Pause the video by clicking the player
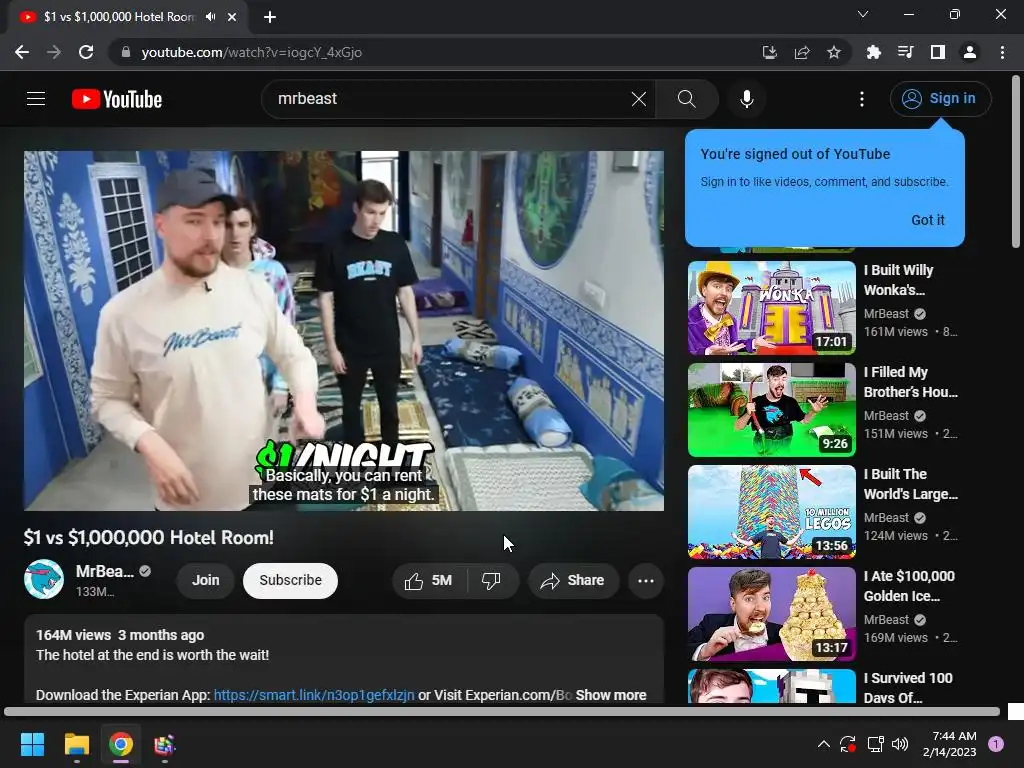This screenshot has width=1024, height=768. coord(344,331)
